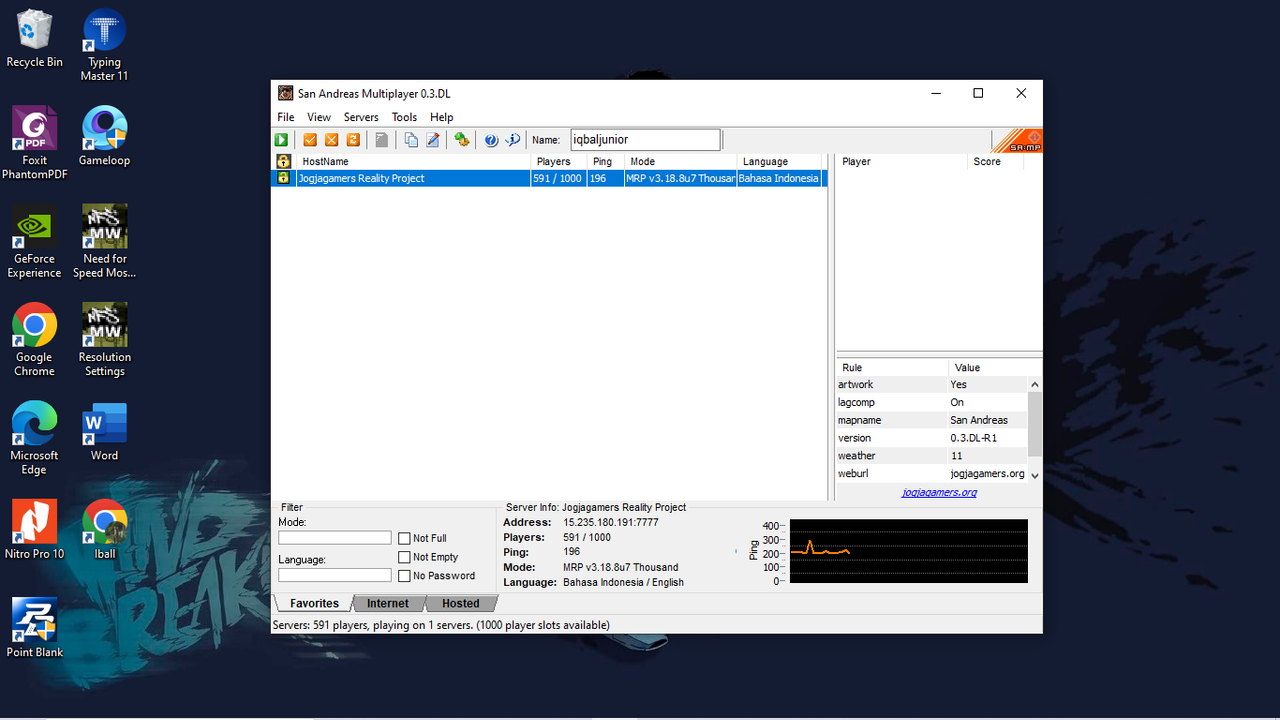Viewport: 1280px width, 720px height.
Task: Click rules list scroll down arrow
Action: coord(1035,475)
